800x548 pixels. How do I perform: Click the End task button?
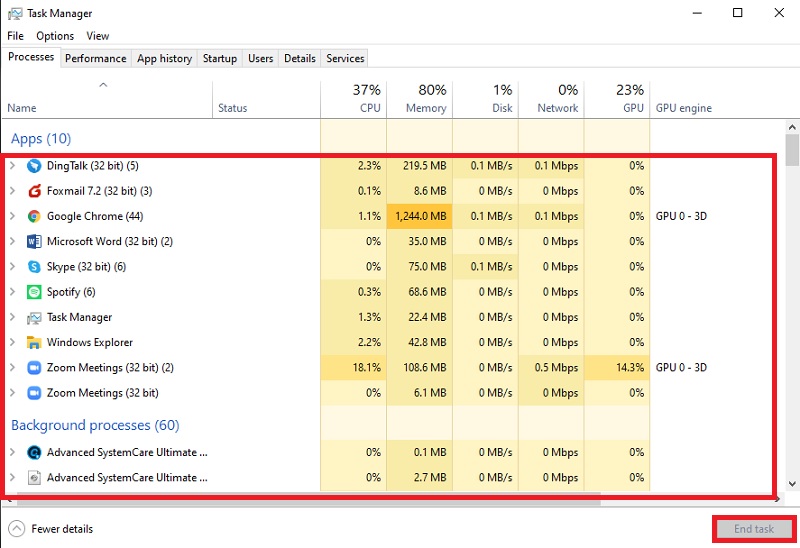(754, 529)
